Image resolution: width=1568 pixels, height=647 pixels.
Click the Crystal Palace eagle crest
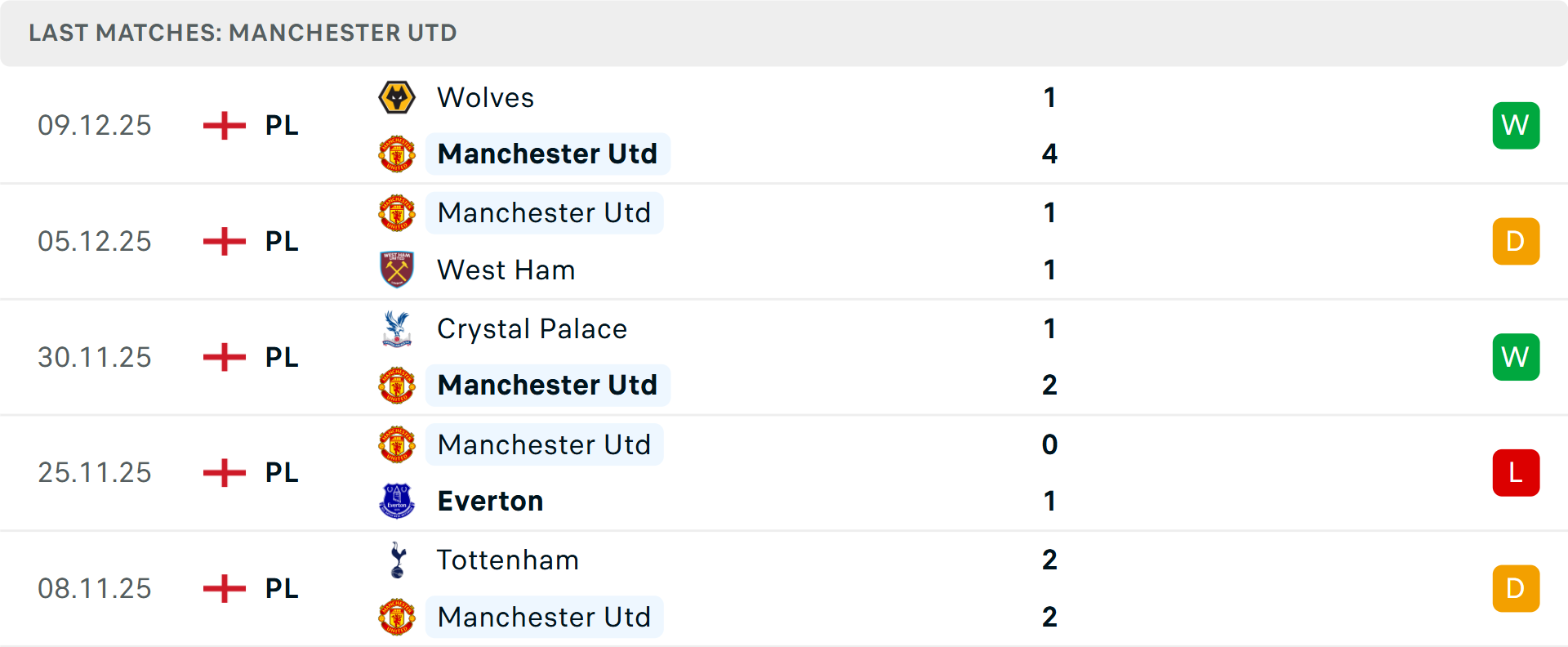(x=397, y=328)
